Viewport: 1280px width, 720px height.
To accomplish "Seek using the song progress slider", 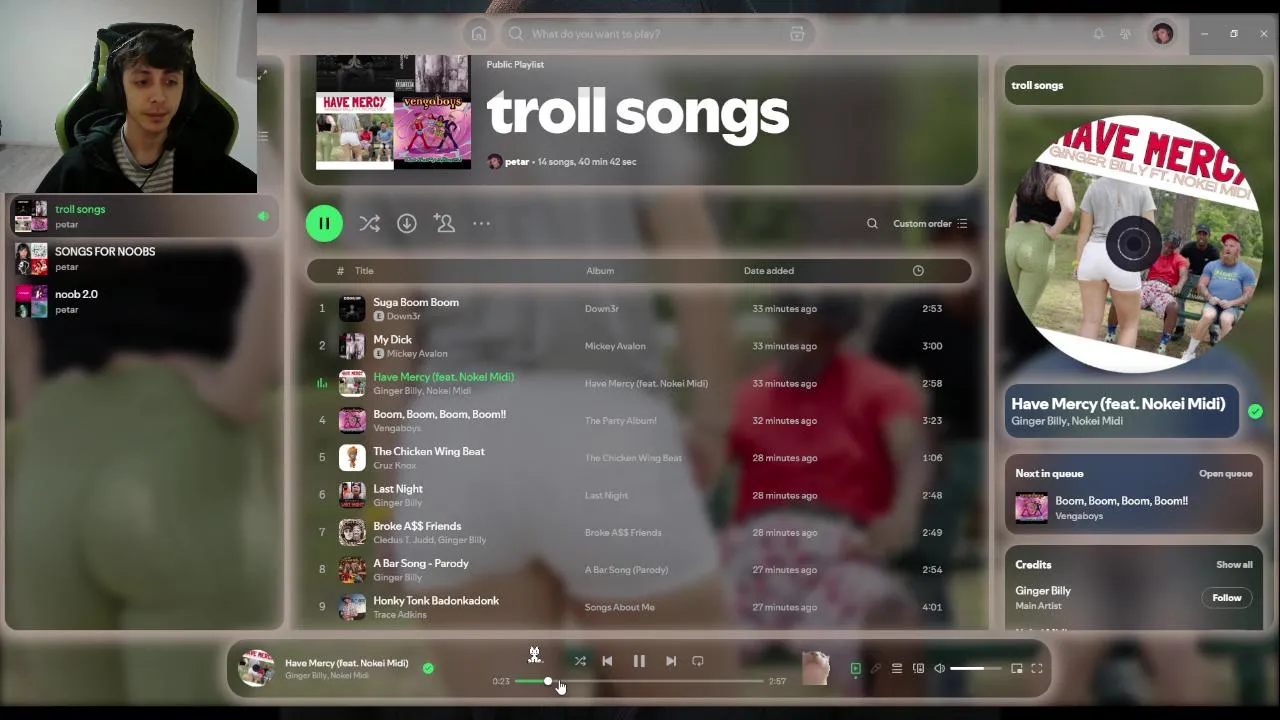I will (639, 681).
